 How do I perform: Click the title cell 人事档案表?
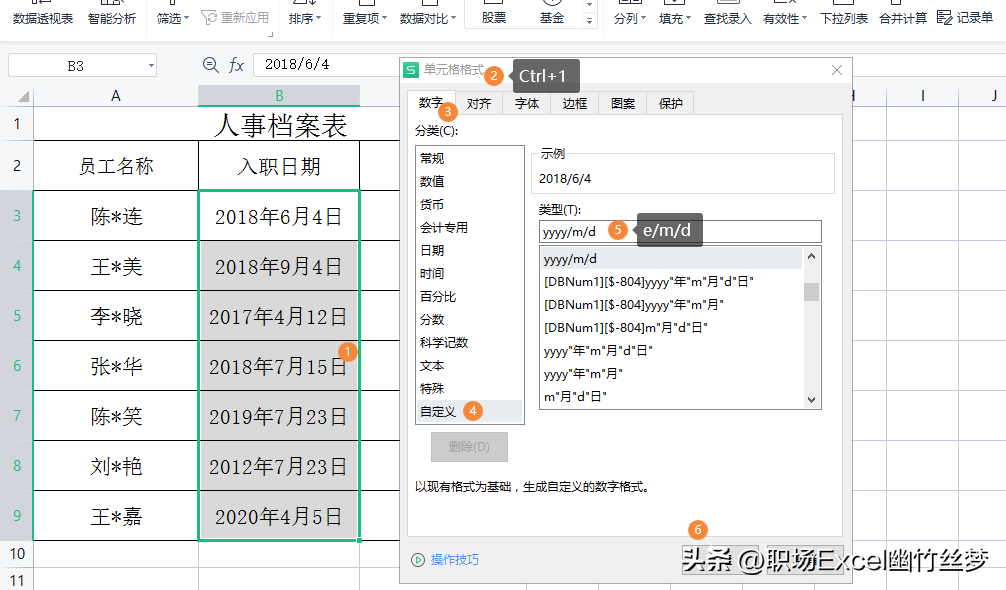click(x=280, y=124)
